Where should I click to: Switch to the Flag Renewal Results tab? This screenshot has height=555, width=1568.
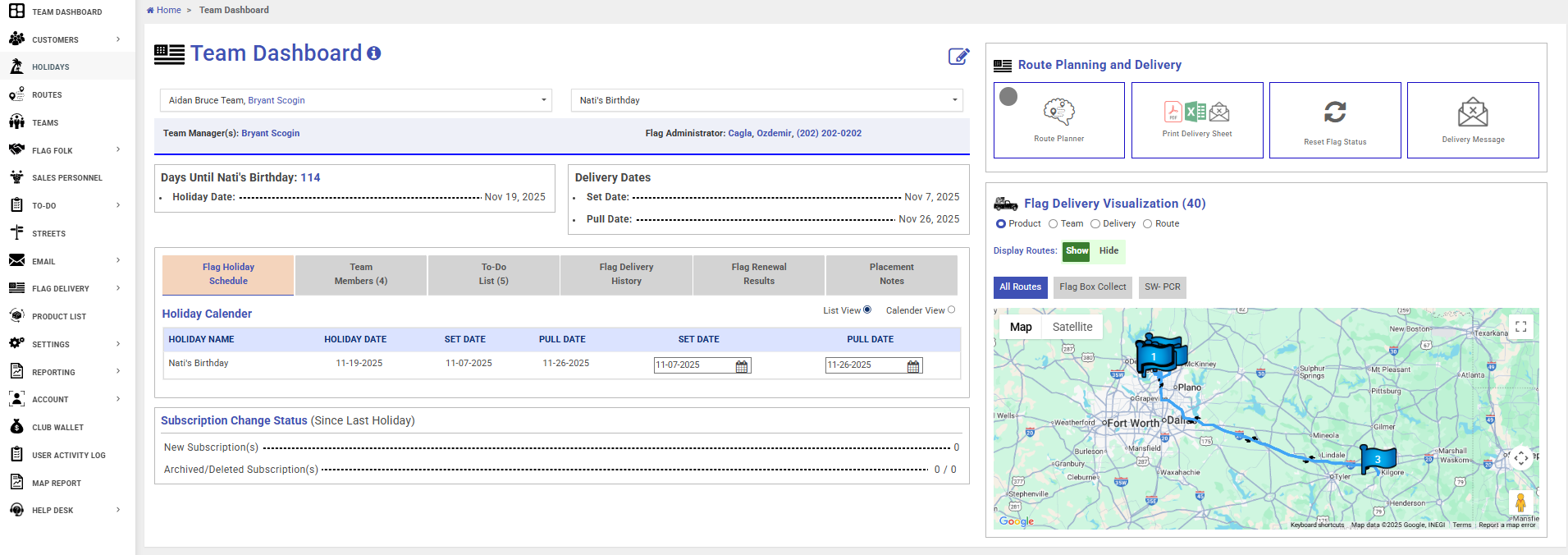pos(759,275)
